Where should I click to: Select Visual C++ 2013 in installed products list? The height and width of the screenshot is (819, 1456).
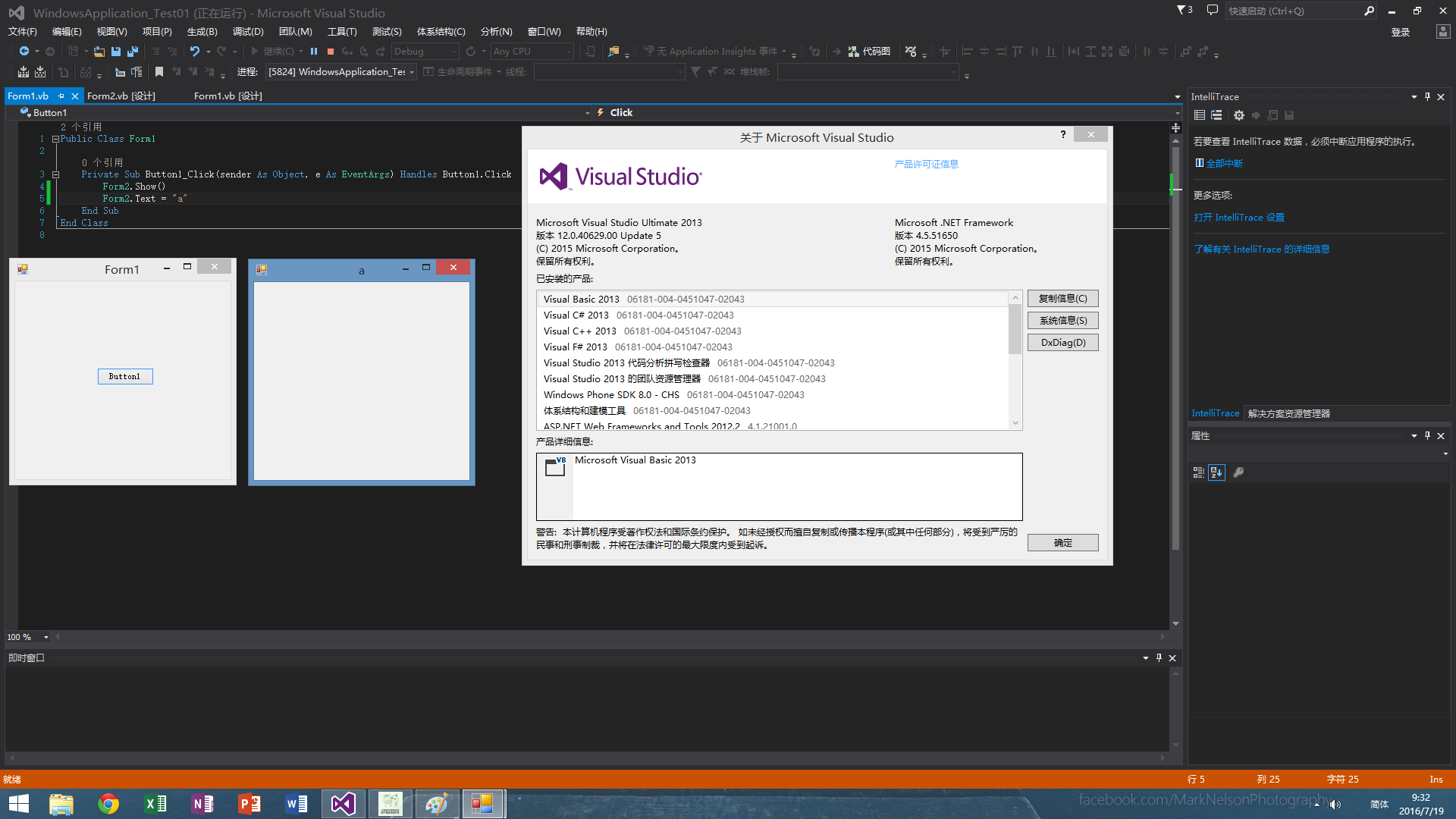(773, 331)
